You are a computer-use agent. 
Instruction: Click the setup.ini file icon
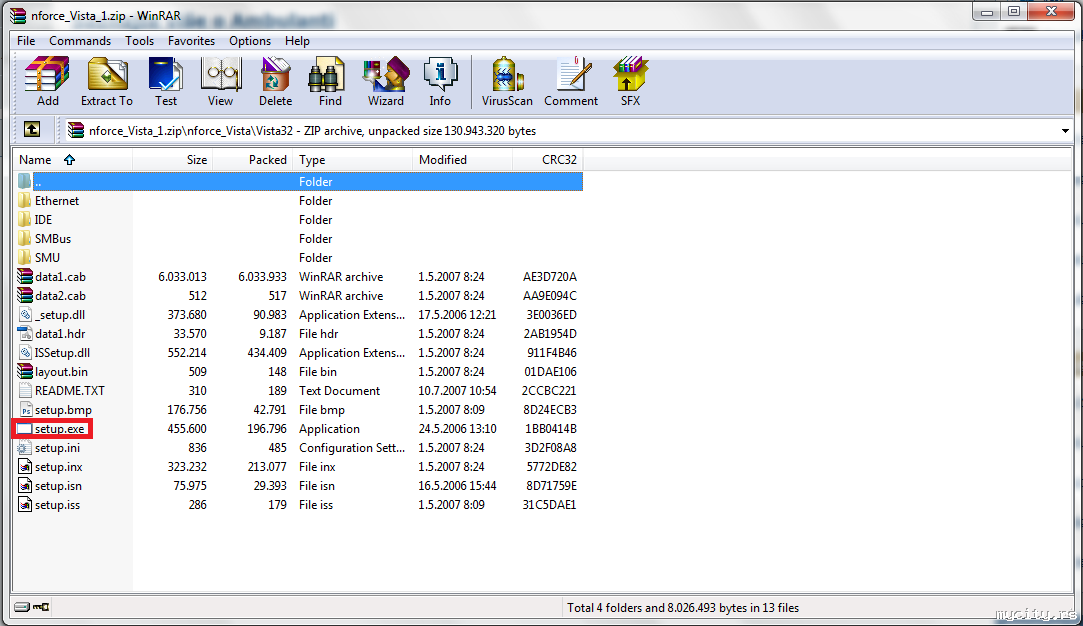(25, 448)
